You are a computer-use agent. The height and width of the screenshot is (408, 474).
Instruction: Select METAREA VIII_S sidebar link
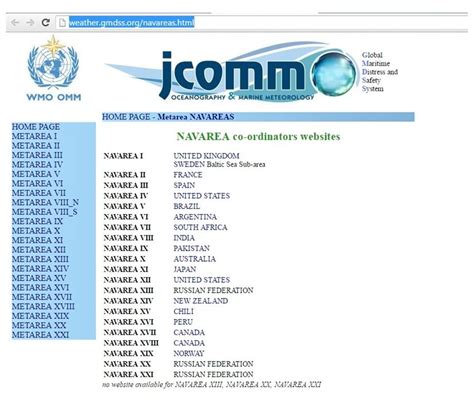click(x=45, y=212)
